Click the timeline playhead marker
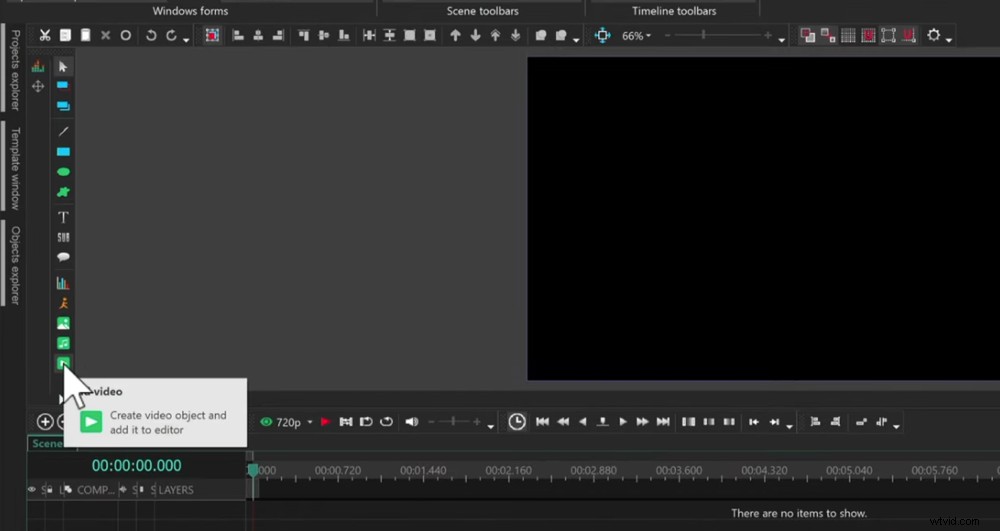Viewport: 1000px width, 531px height. pyautogui.click(x=253, y=470)
